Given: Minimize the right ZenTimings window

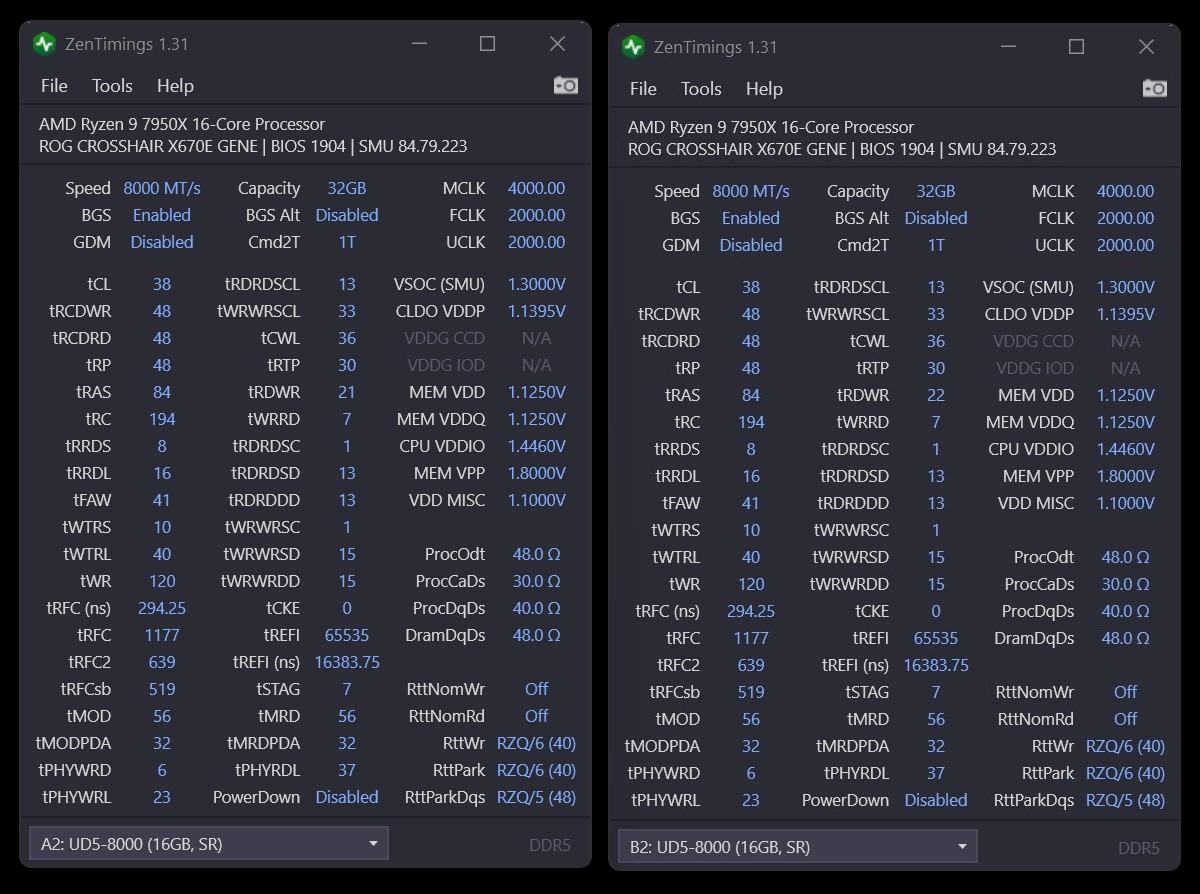Looking at the screenshot, I should pos(1007,47).
